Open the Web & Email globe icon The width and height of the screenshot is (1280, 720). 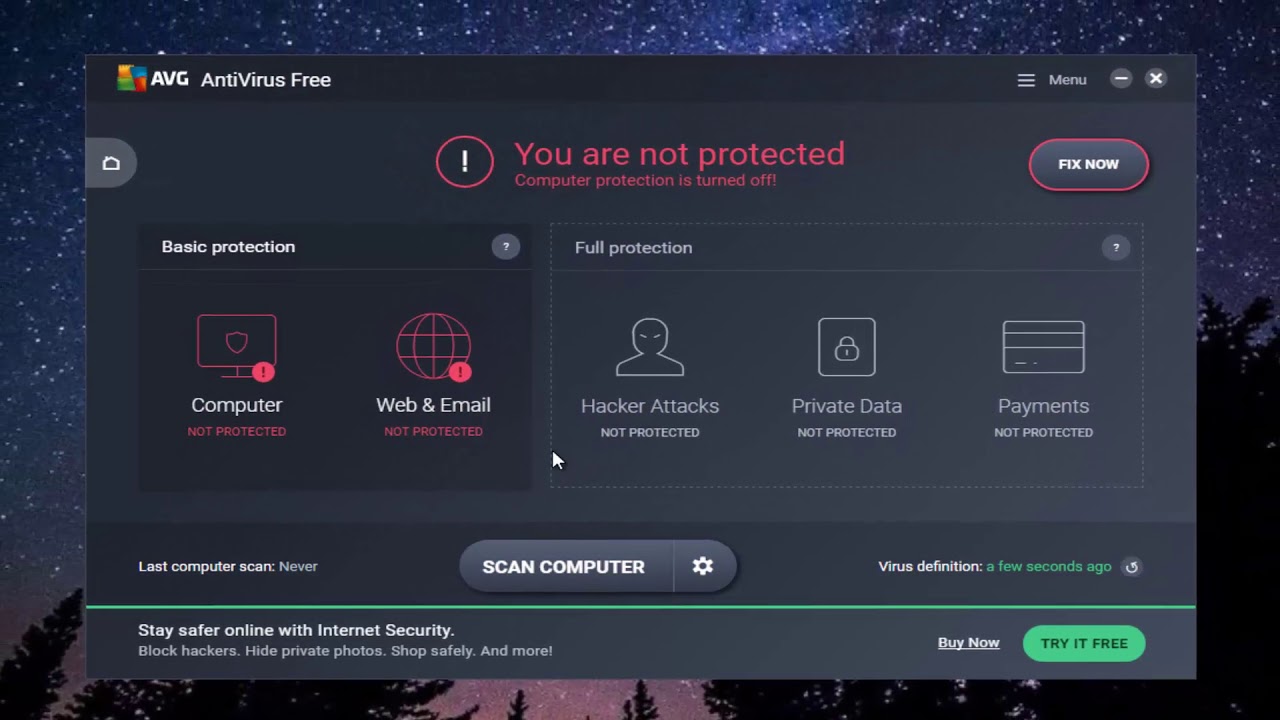click(433, 346)
